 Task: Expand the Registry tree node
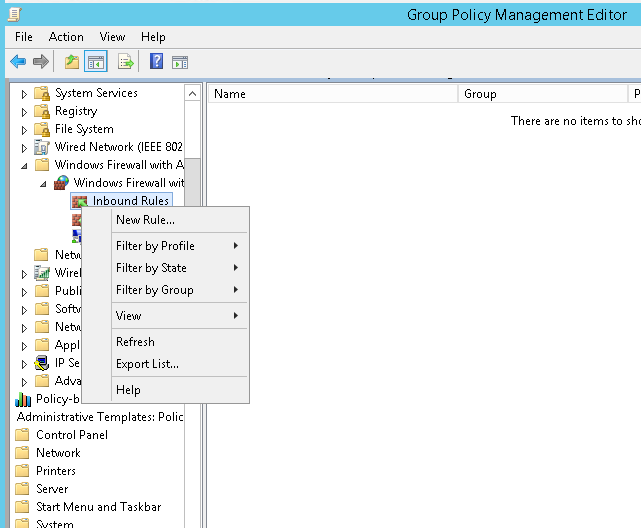coord(24,112)
